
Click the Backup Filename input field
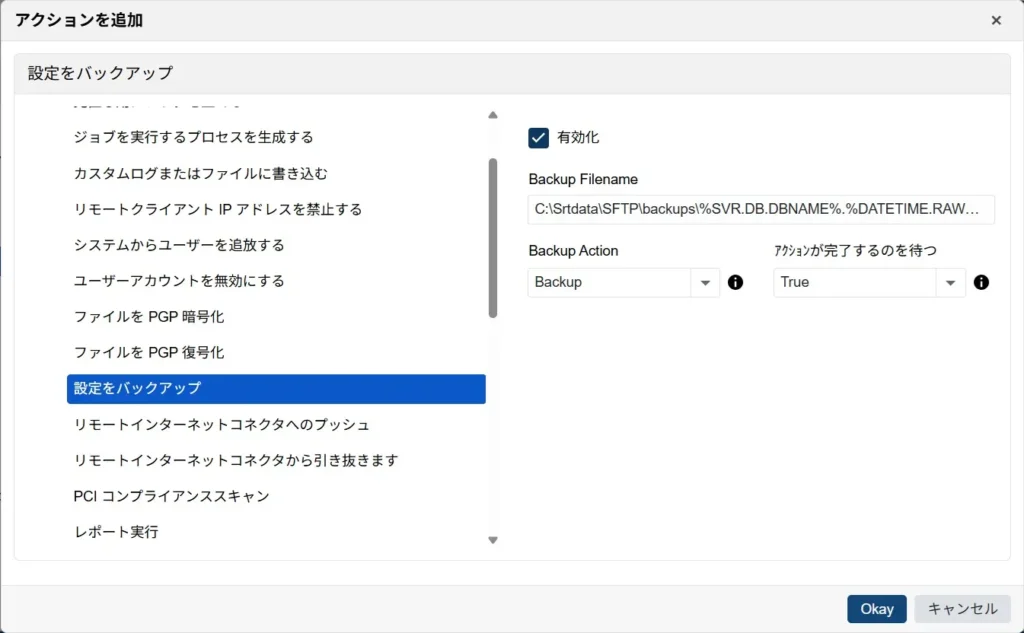(x=760, y=210)
